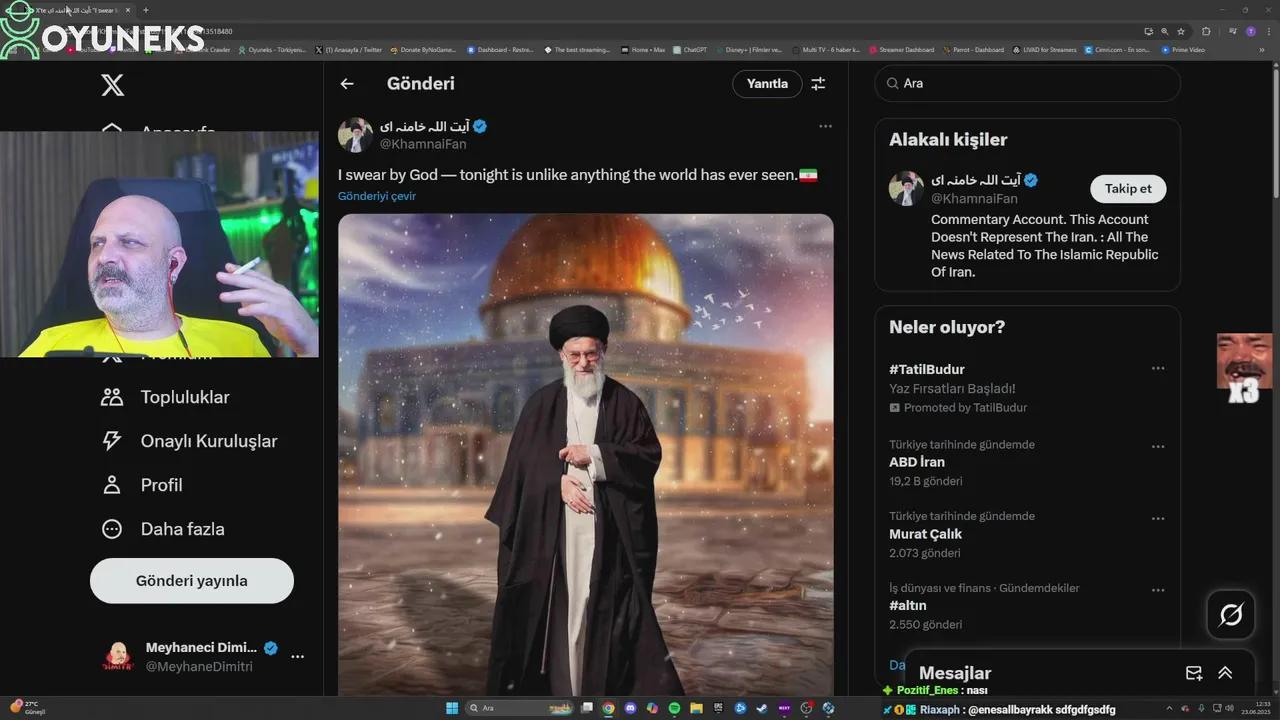Open Meyhaneci Dimitri account avatar
The width and height of the screenshot is (1280, 720).
coord(118,657)
